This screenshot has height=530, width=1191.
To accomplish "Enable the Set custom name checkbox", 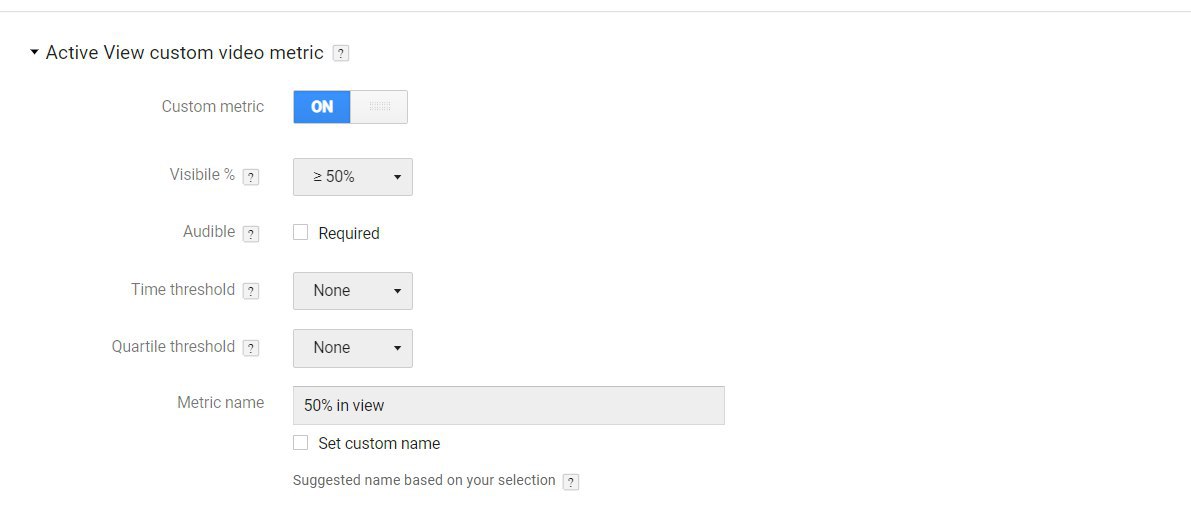I will coord(300,442).
